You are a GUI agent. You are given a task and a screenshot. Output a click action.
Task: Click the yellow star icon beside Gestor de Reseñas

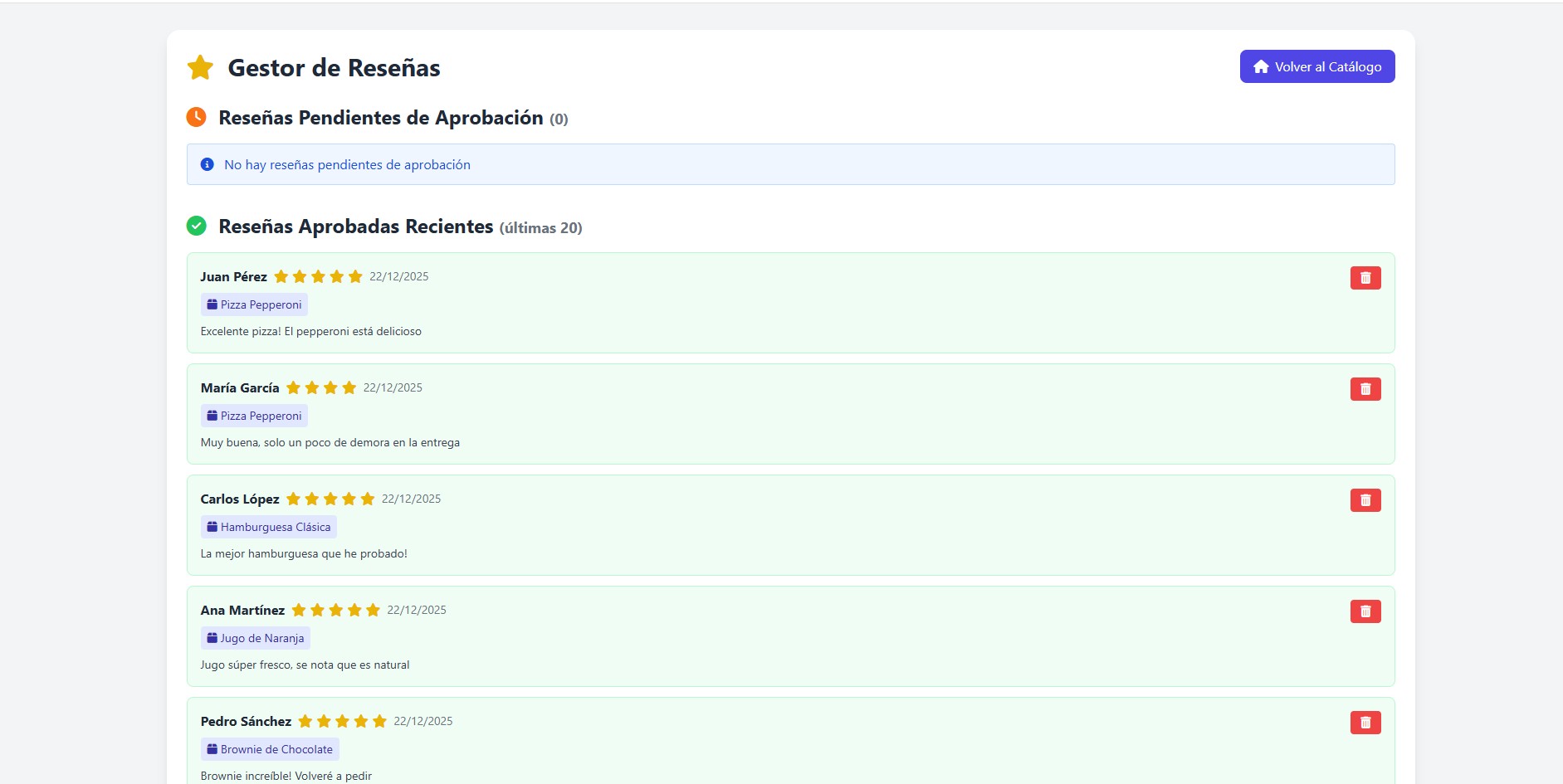pyautogui.click(x=200, y=67)
